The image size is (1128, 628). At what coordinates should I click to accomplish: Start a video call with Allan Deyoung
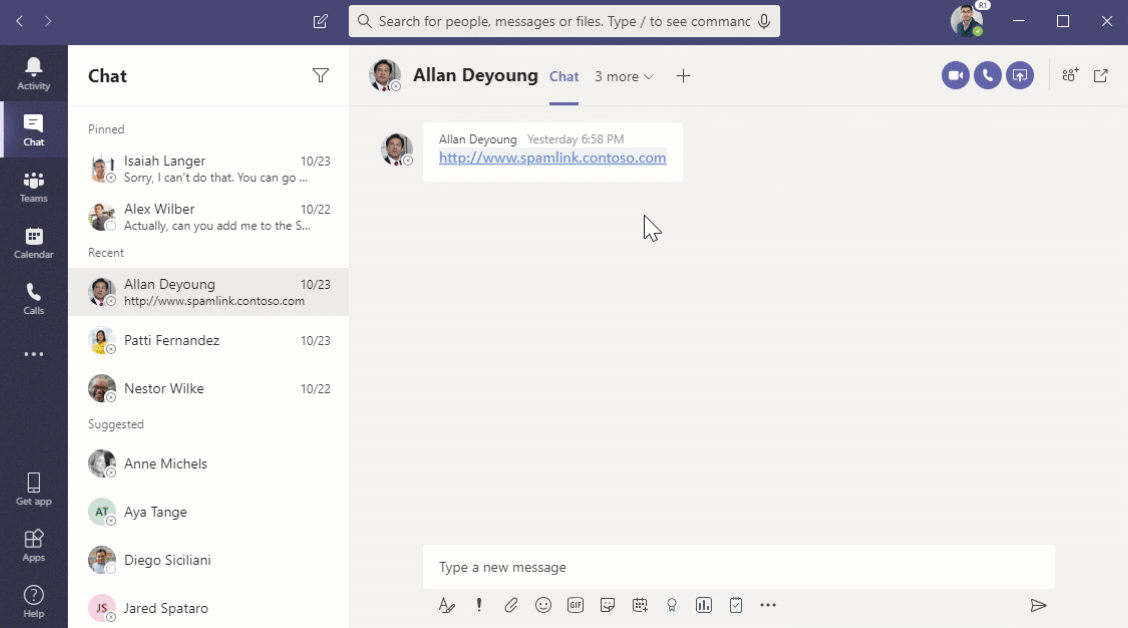[x=955, y=75]
